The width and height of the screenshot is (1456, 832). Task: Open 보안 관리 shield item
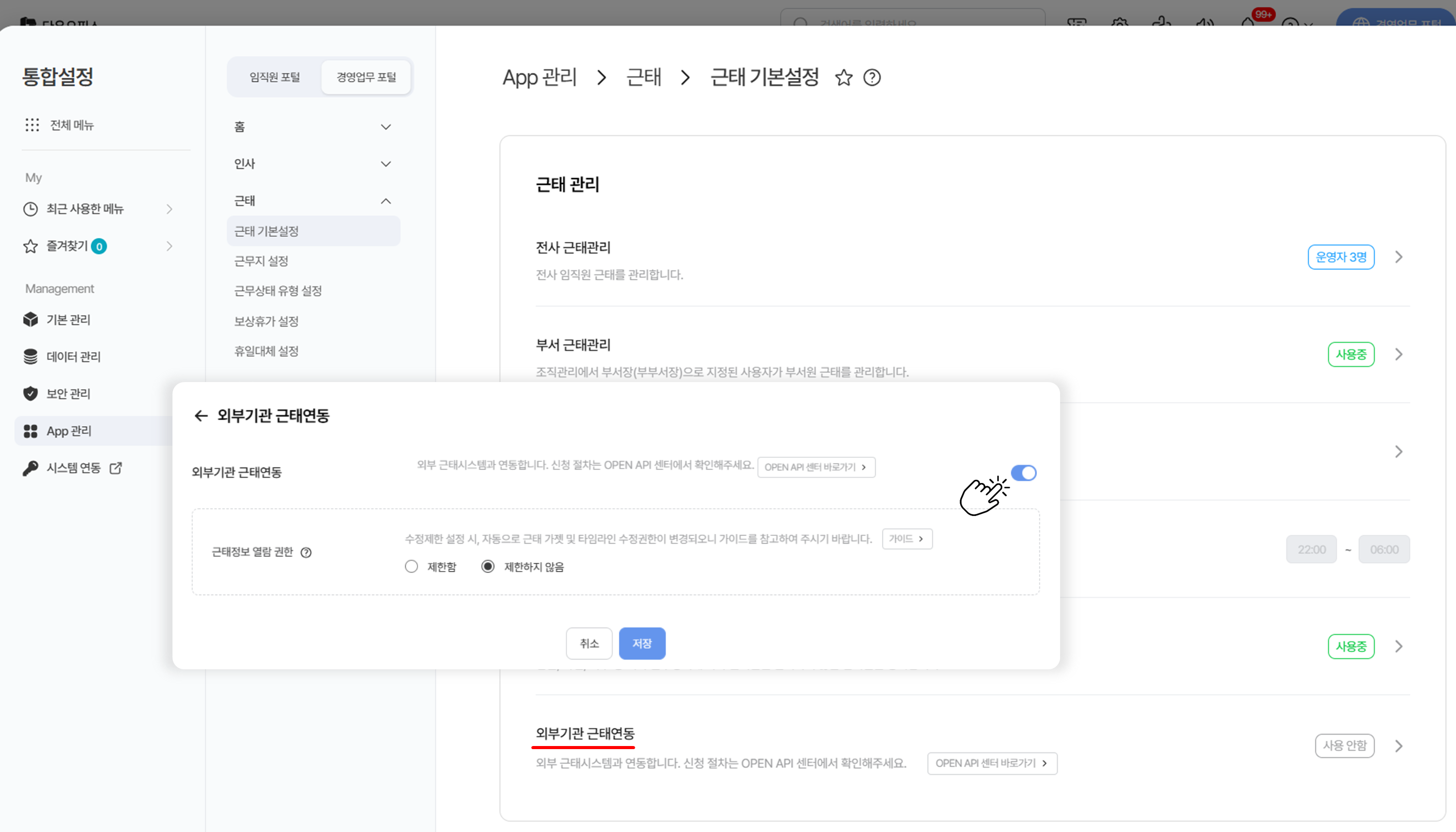click(x=68, y=393)
